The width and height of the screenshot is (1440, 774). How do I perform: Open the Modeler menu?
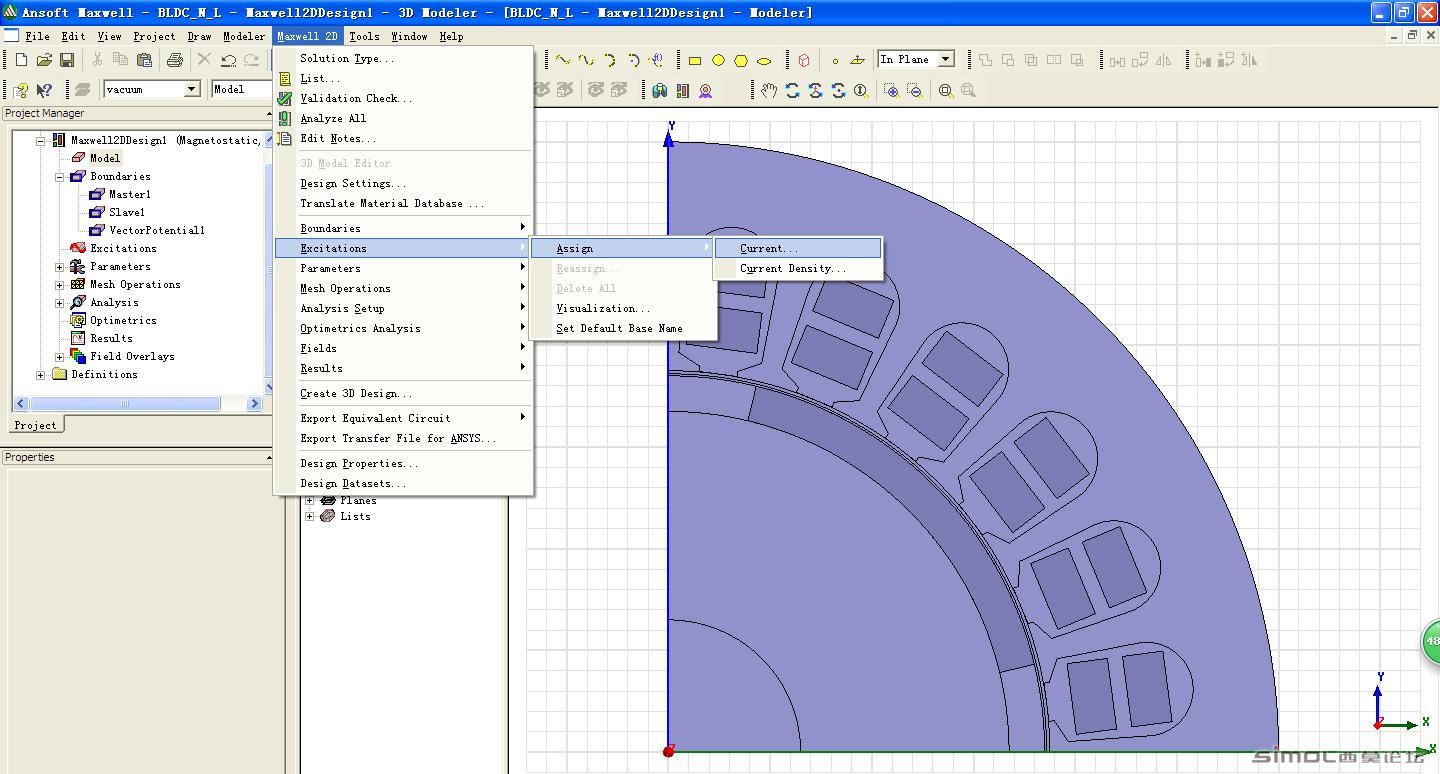(244, 36)
